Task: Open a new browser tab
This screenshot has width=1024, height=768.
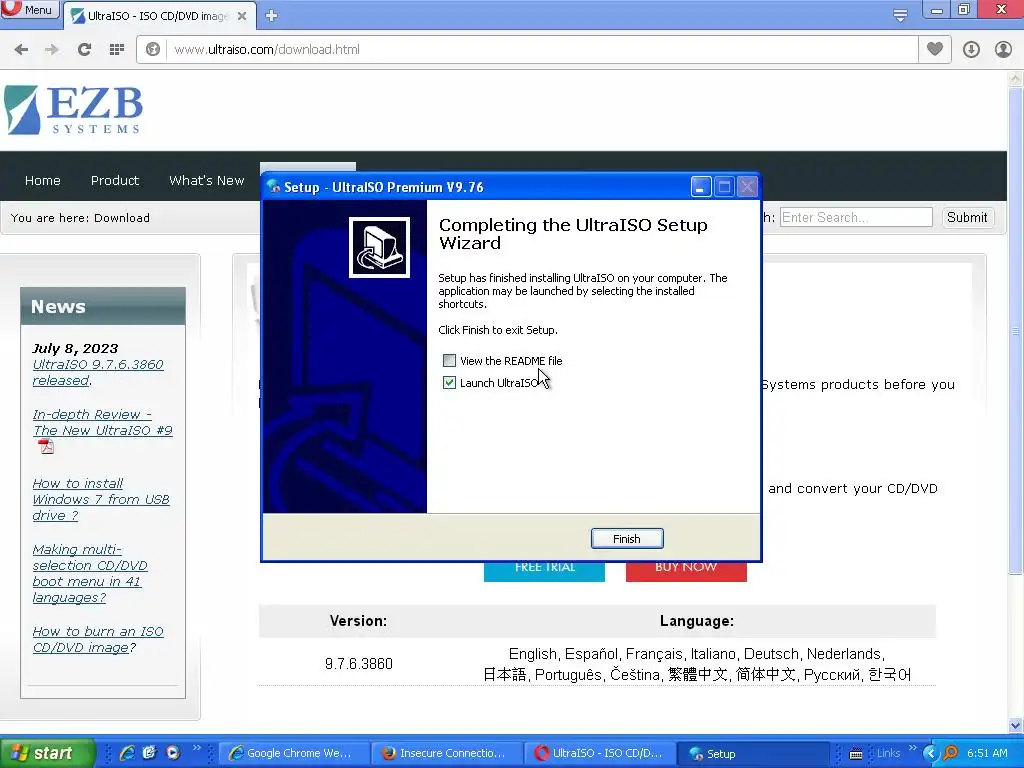Action: click(272, 16)
